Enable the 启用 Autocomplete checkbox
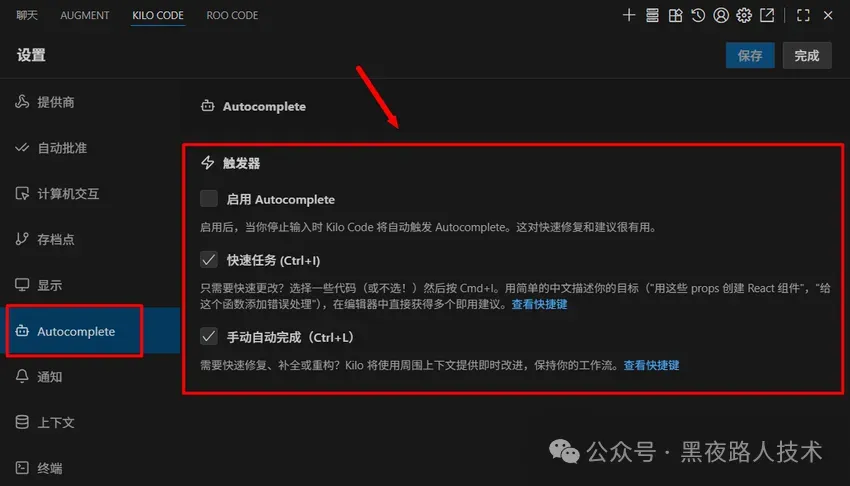 (x=209, y=199)
